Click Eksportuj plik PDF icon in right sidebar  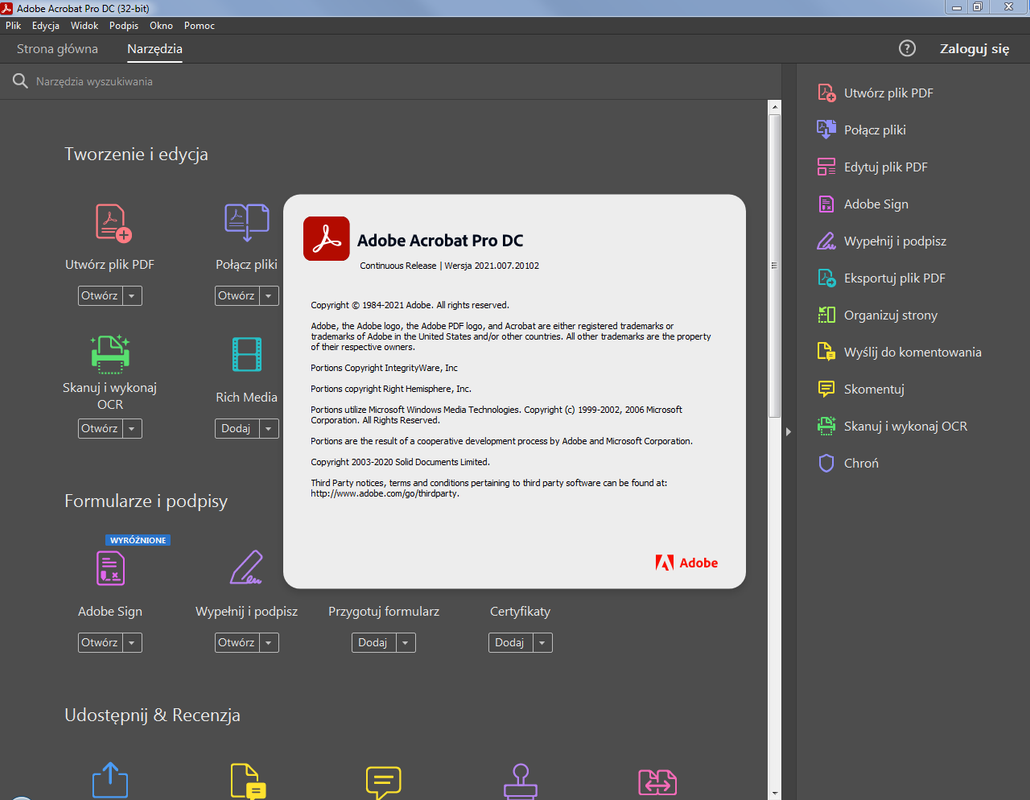click(x=826, y=278)
